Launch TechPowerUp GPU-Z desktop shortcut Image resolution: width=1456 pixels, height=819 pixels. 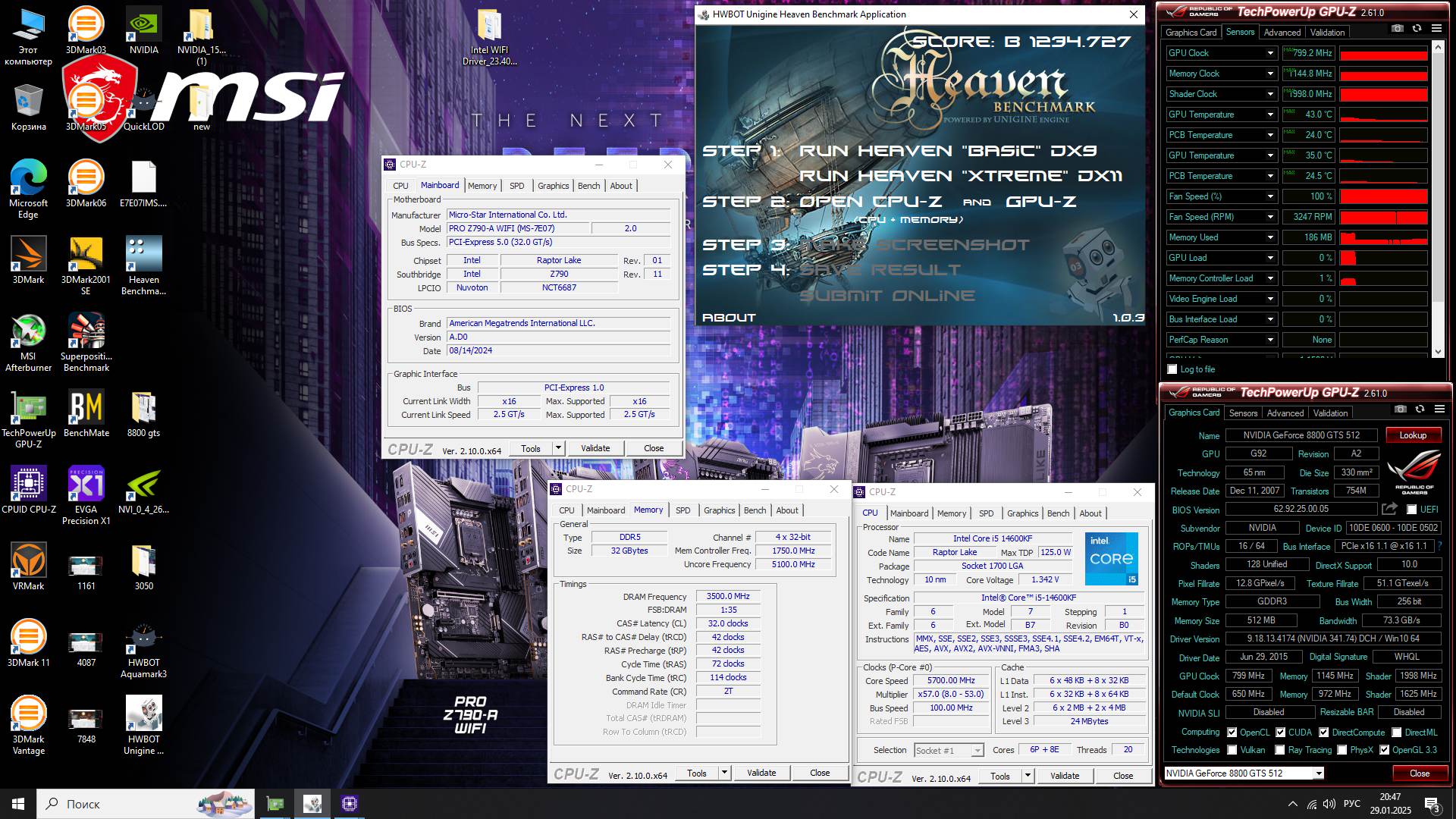pos(29,419)
